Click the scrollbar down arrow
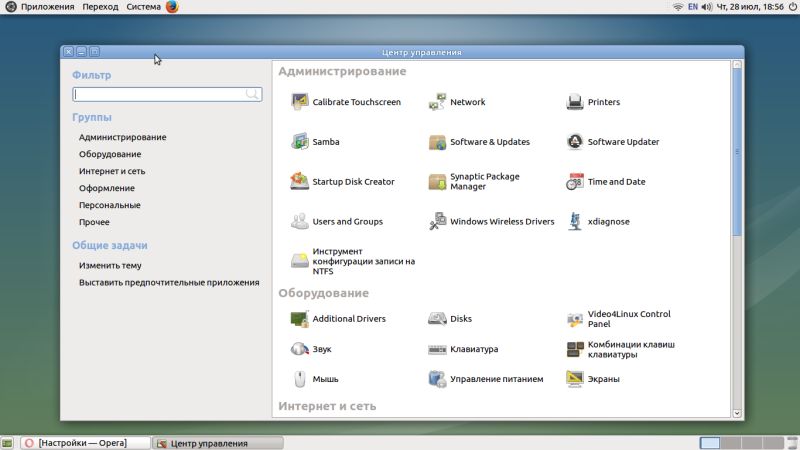The width and height of the screenshot is (800, 450). click(x=737, y=413)
